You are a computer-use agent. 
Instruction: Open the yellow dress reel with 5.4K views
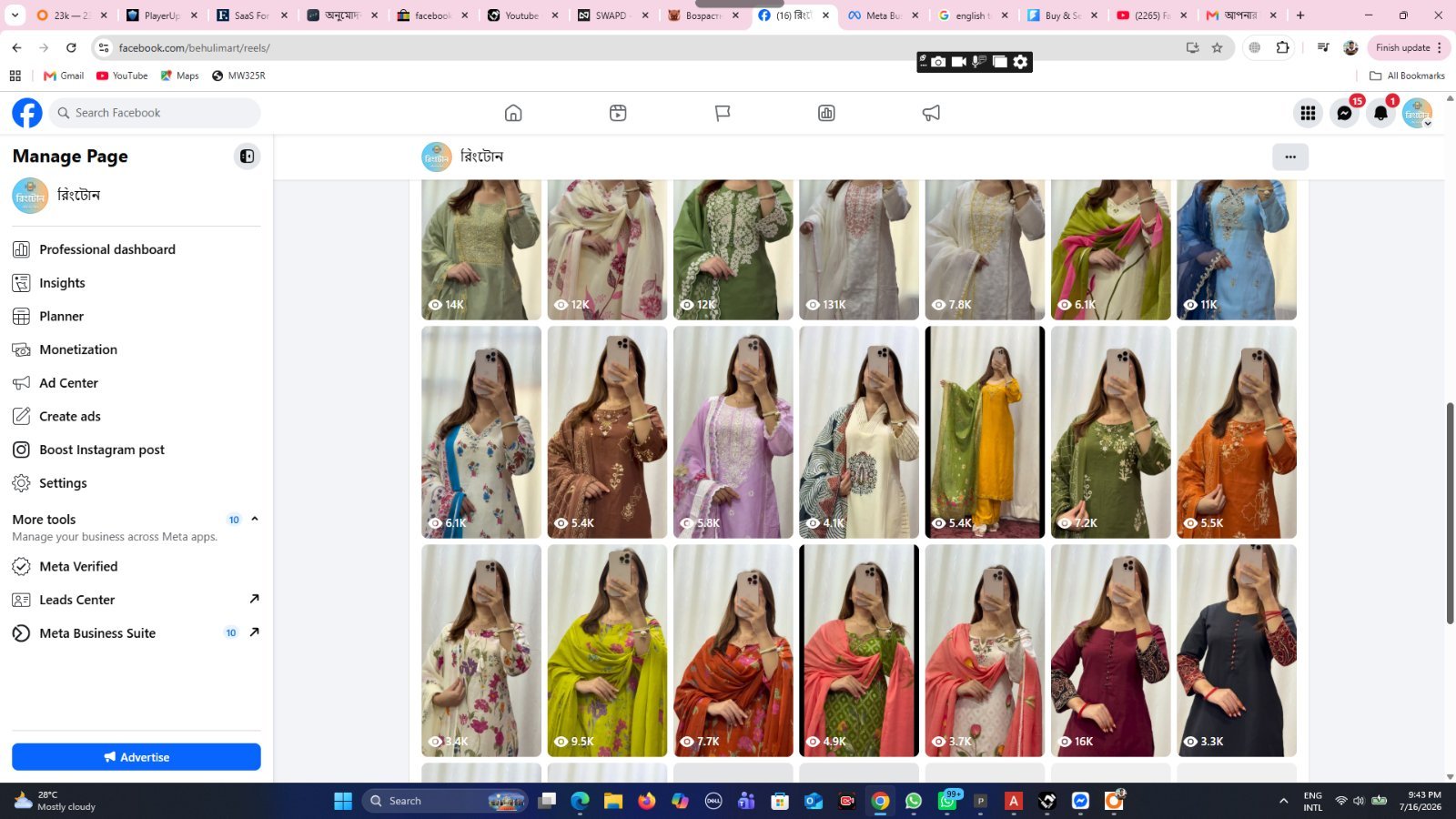pos(985,432)
